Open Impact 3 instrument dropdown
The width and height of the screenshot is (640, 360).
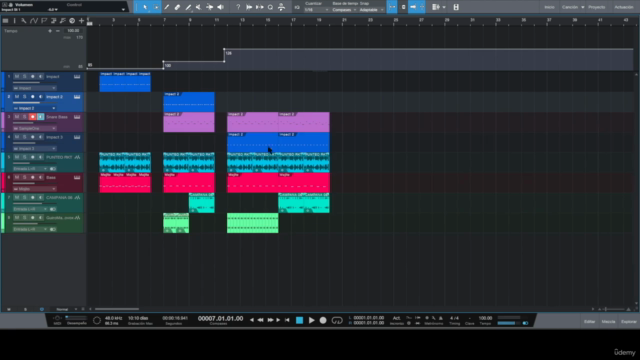click(34, 149)
